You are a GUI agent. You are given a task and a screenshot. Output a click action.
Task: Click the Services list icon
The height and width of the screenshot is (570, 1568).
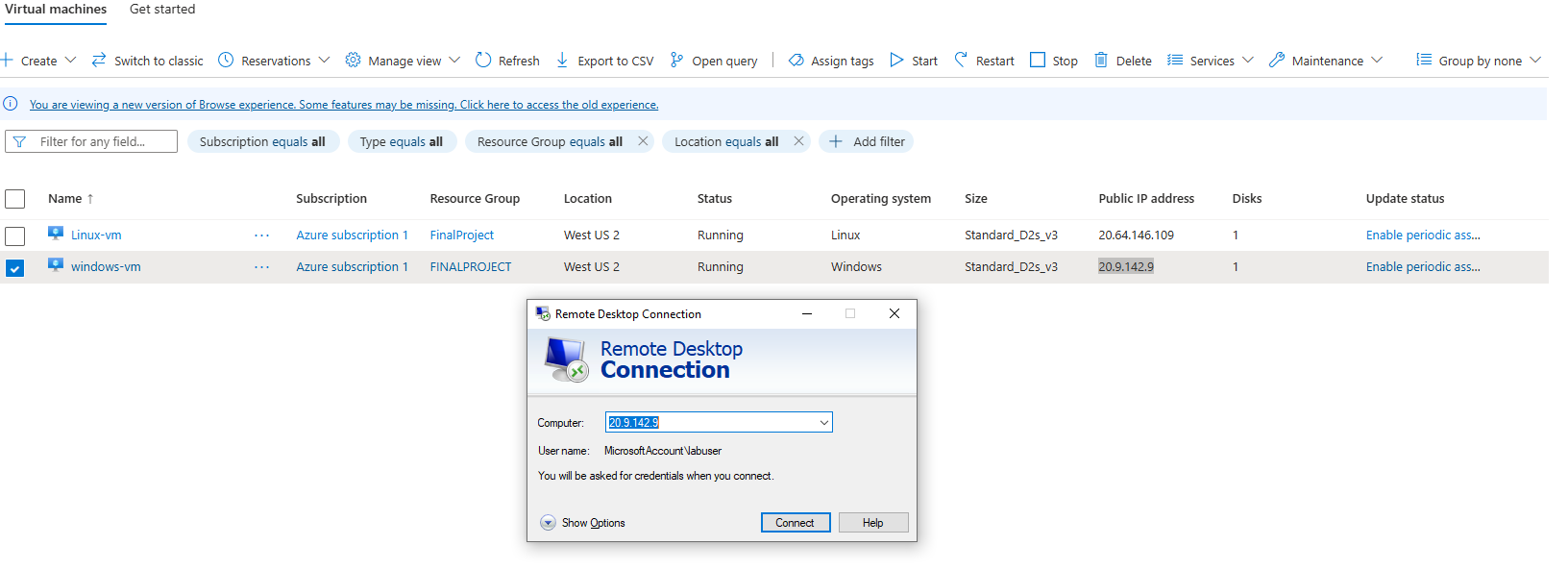1174,60
